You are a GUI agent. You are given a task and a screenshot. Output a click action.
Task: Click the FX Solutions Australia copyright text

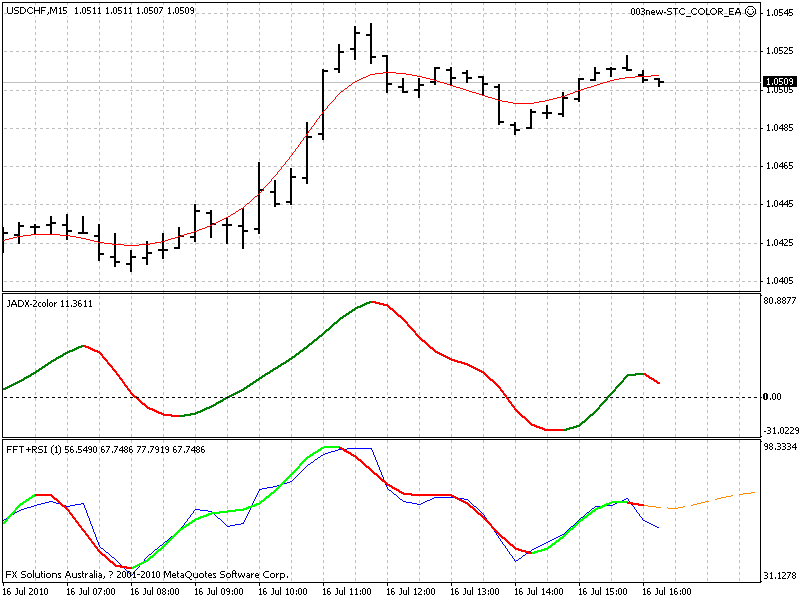point(147,575)
